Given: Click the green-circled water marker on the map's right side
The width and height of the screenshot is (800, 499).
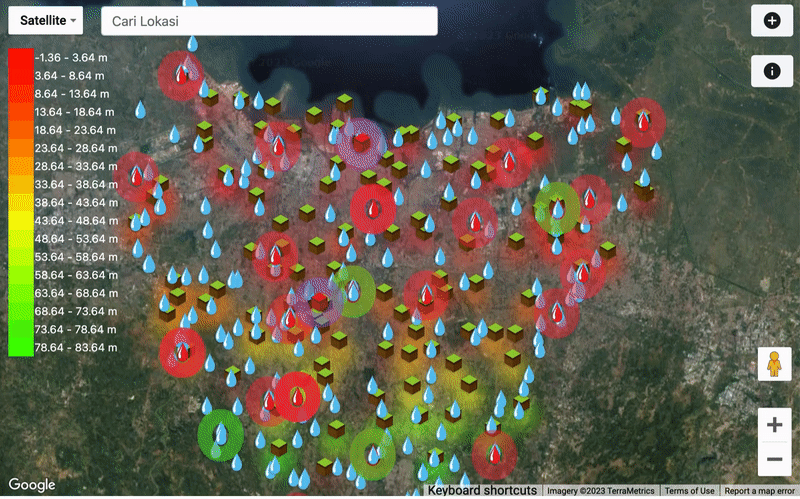Looking at the screenshot, I should coord(556,207).
